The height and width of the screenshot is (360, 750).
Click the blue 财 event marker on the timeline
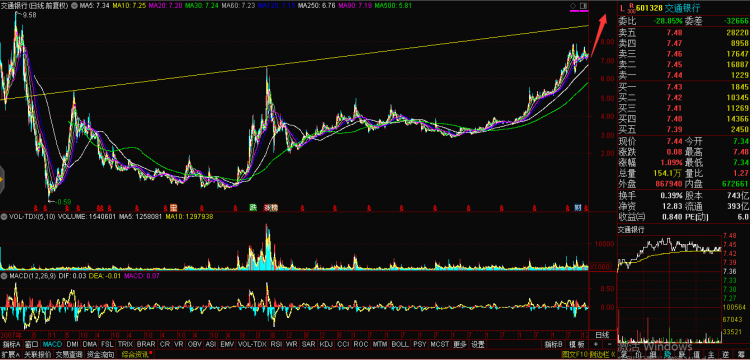pyautogui.click(x=578, y=207)
